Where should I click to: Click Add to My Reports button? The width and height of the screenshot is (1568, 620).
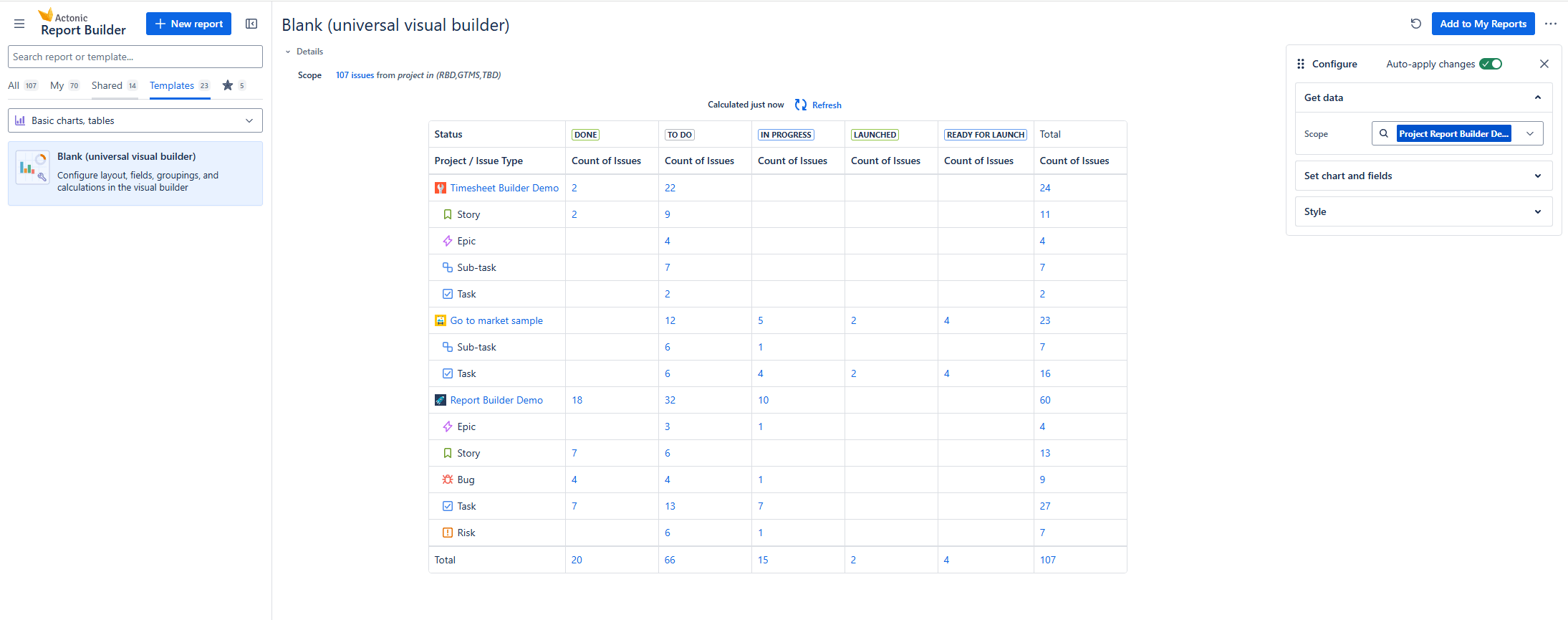[1483, 24]
